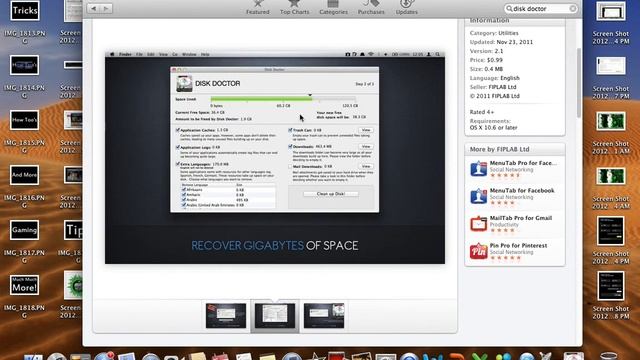Select the 'Screen Shot 2012...4 AM' desktop file
The width and height of the screenshot is (640, 360).
tap(611, 176)
